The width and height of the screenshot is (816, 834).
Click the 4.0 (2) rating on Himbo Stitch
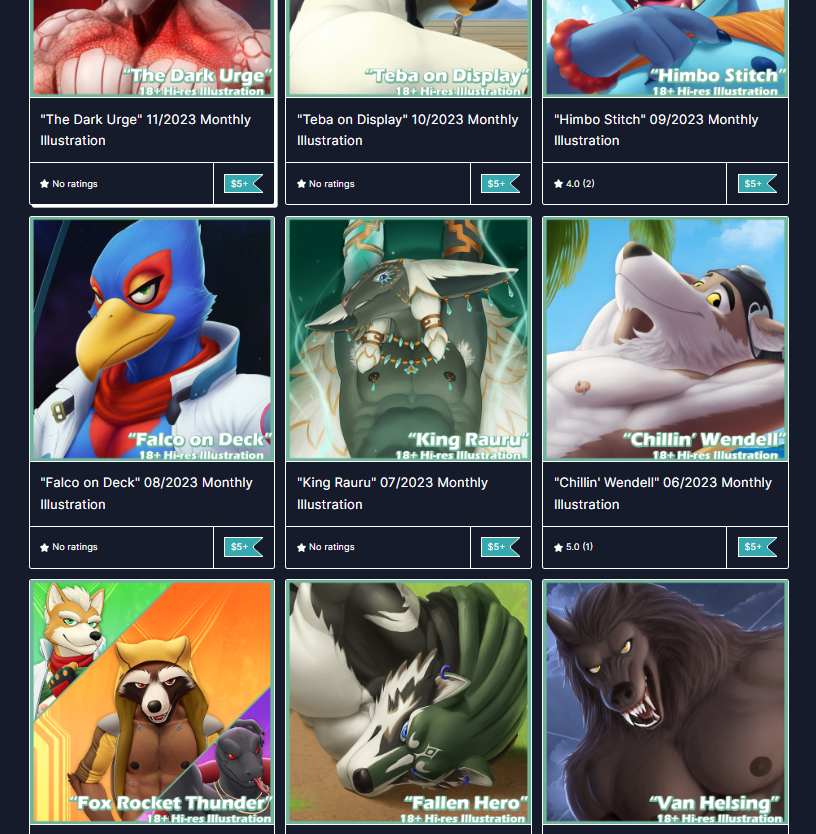(x=580, y=184)
